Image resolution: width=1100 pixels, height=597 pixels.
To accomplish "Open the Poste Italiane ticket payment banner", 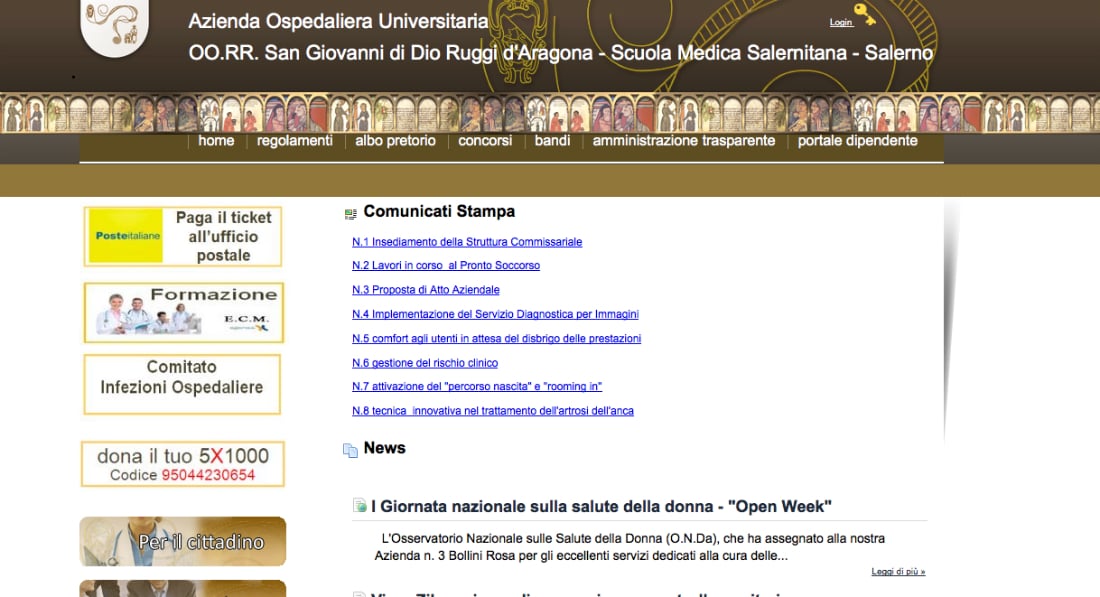I will (183, 236).
